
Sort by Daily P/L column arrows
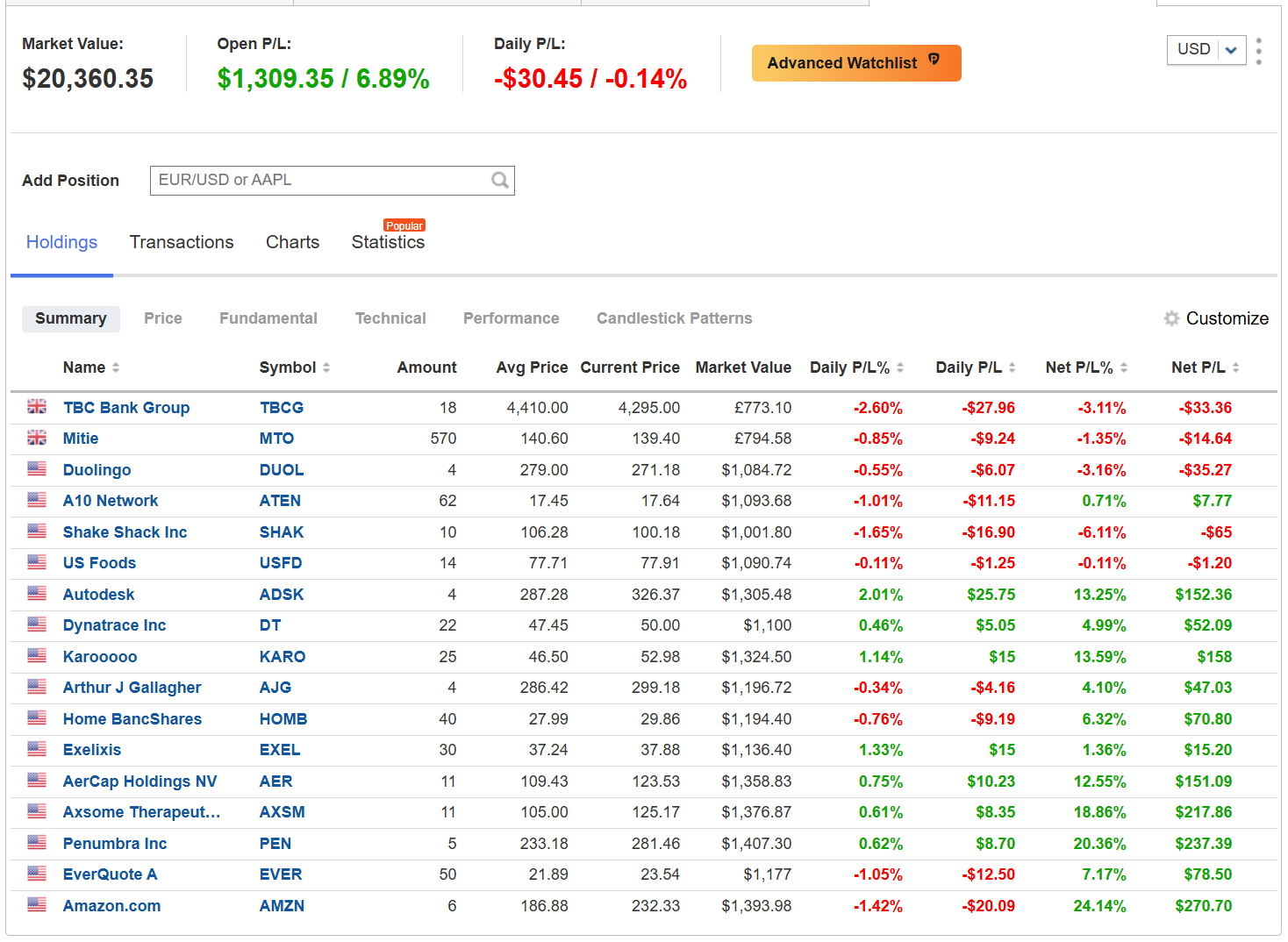pos(1012,368)
